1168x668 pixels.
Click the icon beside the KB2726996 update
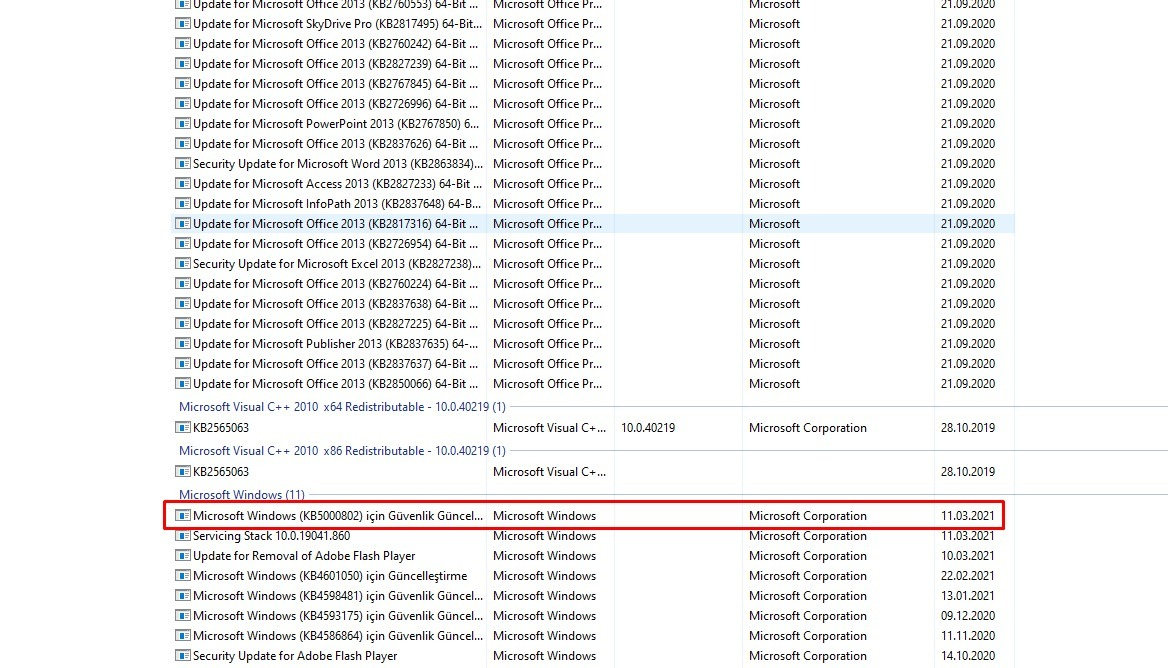[182, 104]
